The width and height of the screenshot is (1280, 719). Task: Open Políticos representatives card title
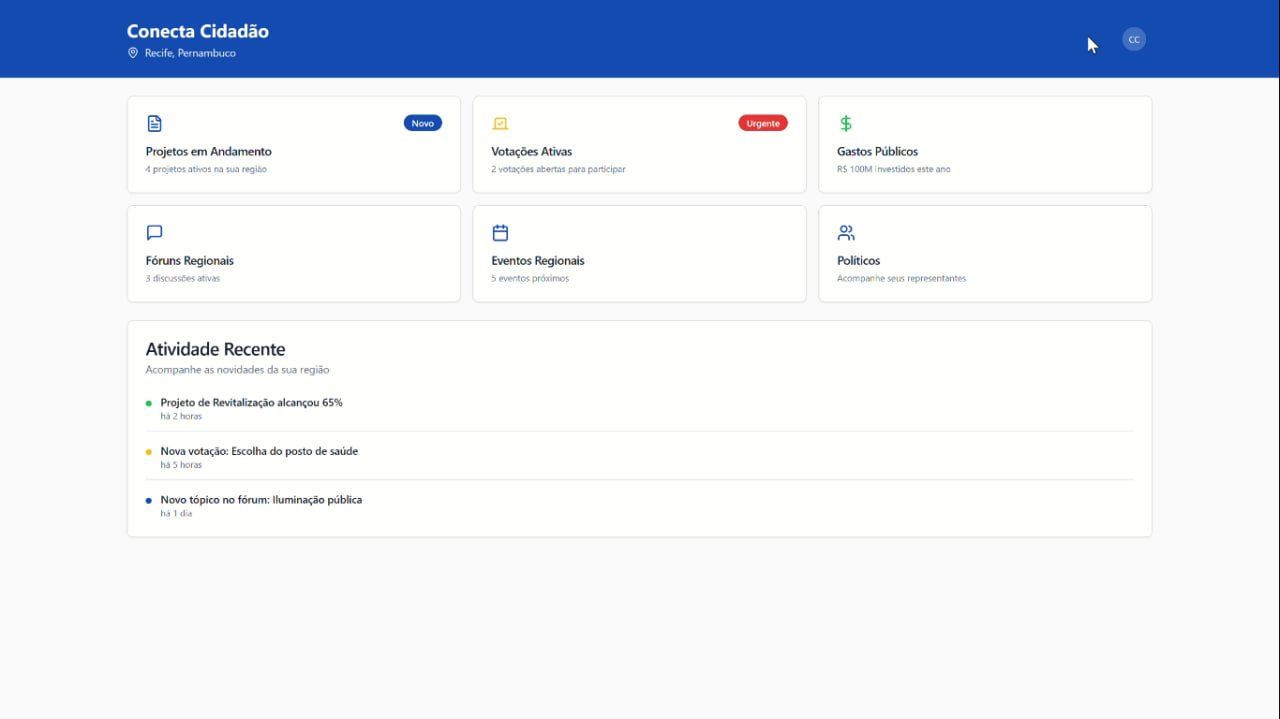[858, 261]
